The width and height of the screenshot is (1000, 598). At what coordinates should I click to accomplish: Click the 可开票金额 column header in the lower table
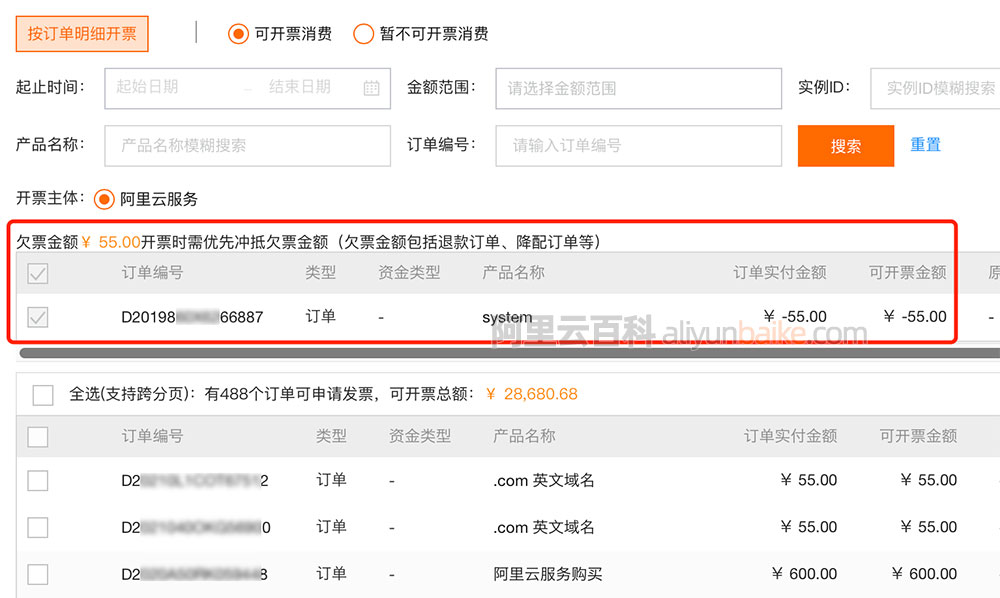[918, 436]
